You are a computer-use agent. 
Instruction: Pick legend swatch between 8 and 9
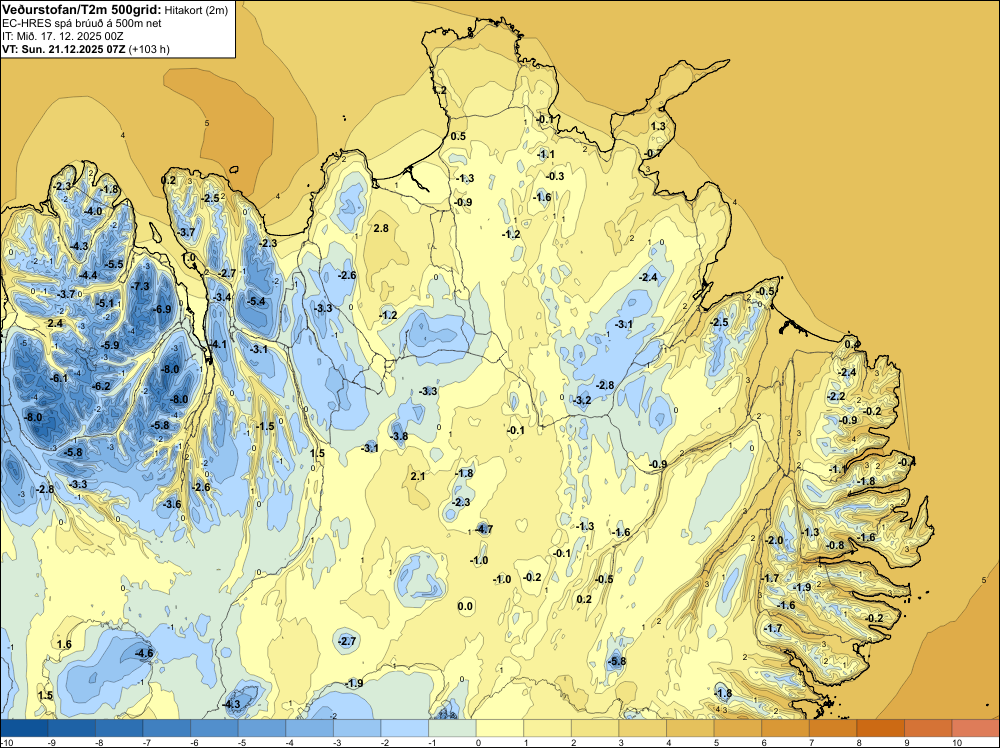pyautogui.click(x=881, y=728)
